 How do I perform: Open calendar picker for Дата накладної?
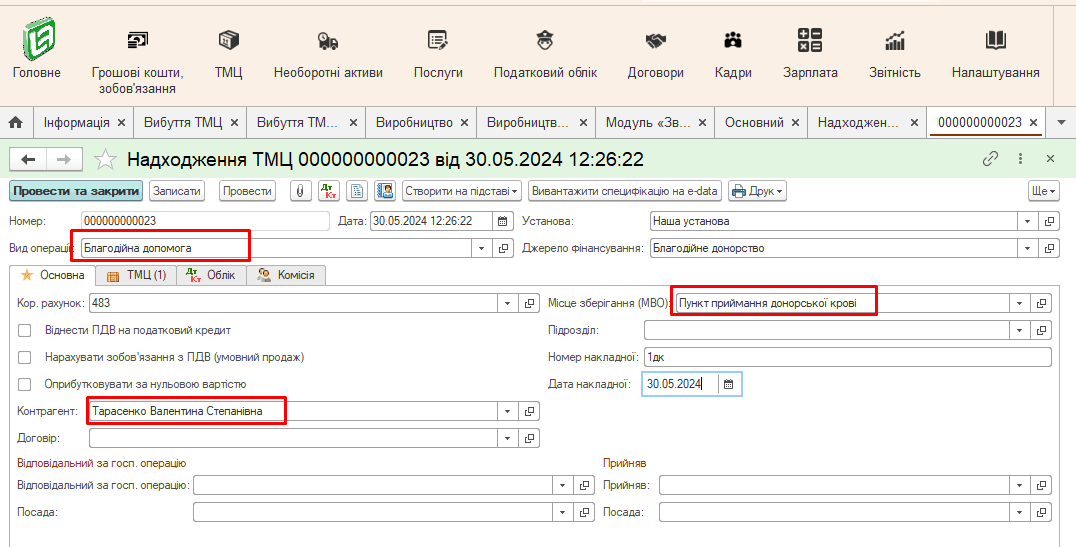tap(728, 384)
